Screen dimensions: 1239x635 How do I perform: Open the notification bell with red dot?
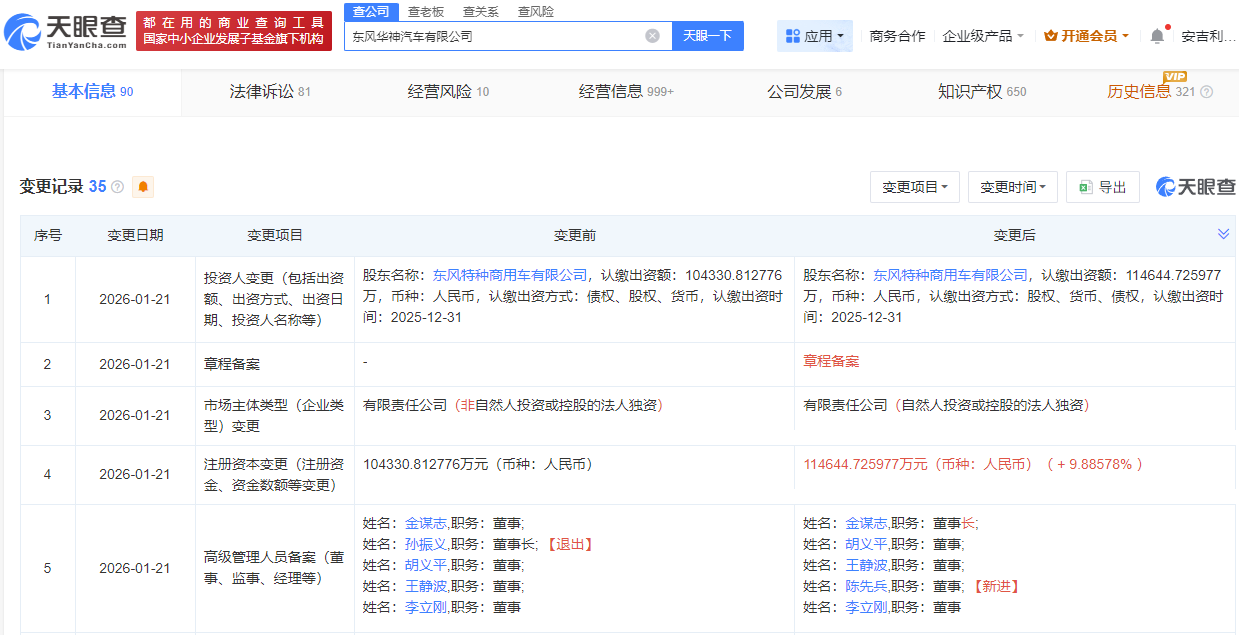point(1157,35)
